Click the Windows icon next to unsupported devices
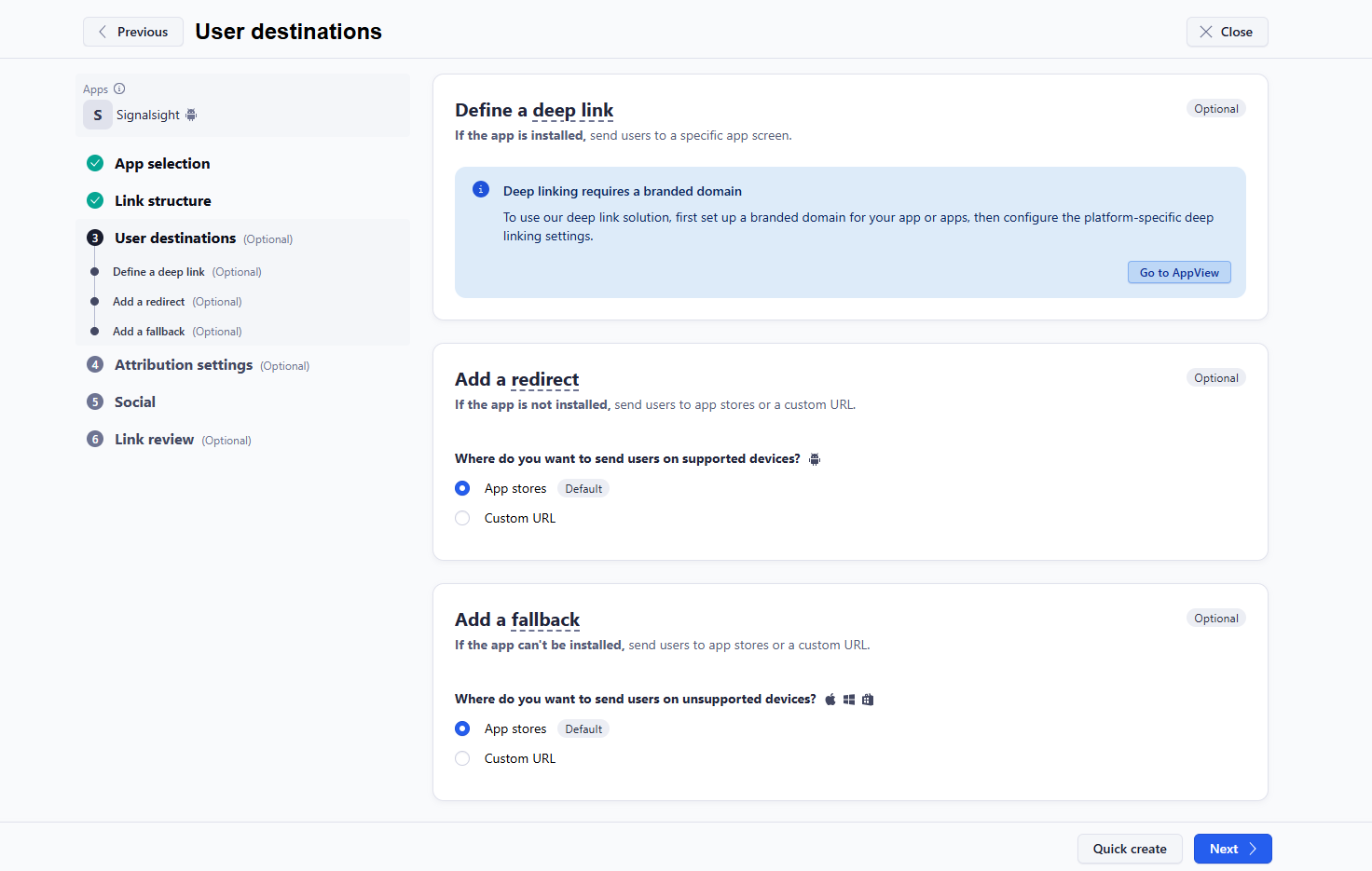 (849, 700)
